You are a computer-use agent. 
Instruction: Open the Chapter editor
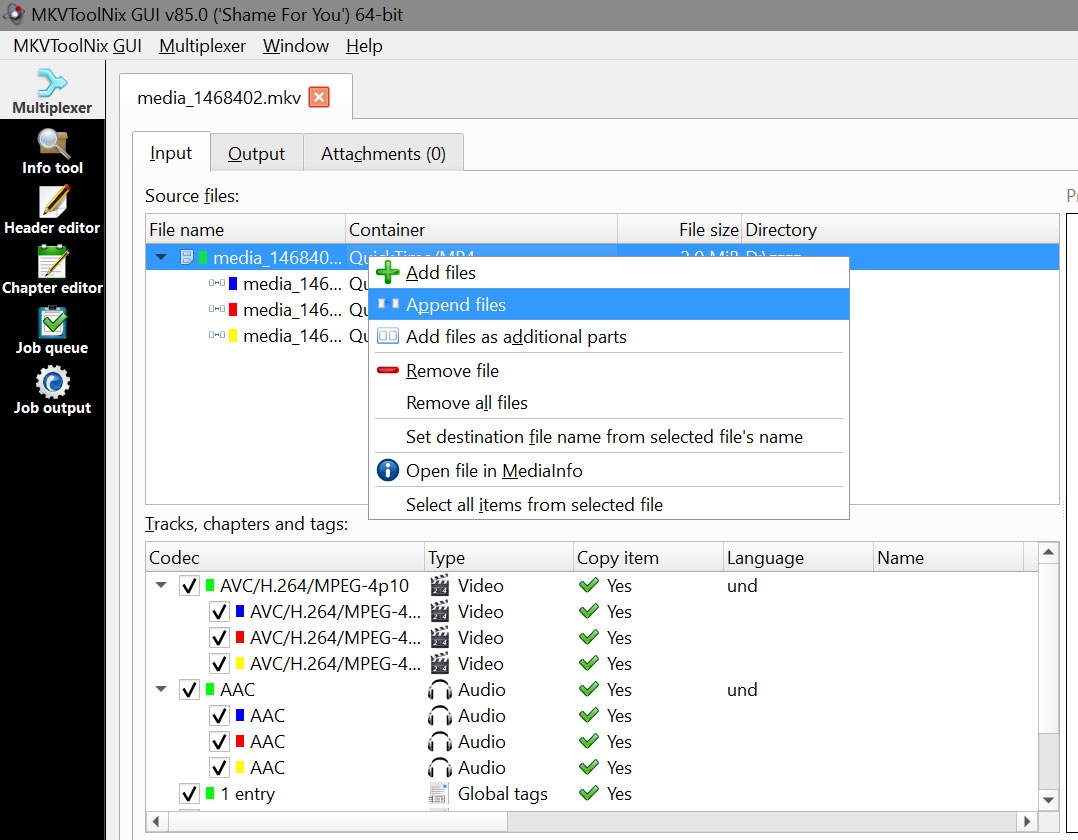click(x=52, y=271)
